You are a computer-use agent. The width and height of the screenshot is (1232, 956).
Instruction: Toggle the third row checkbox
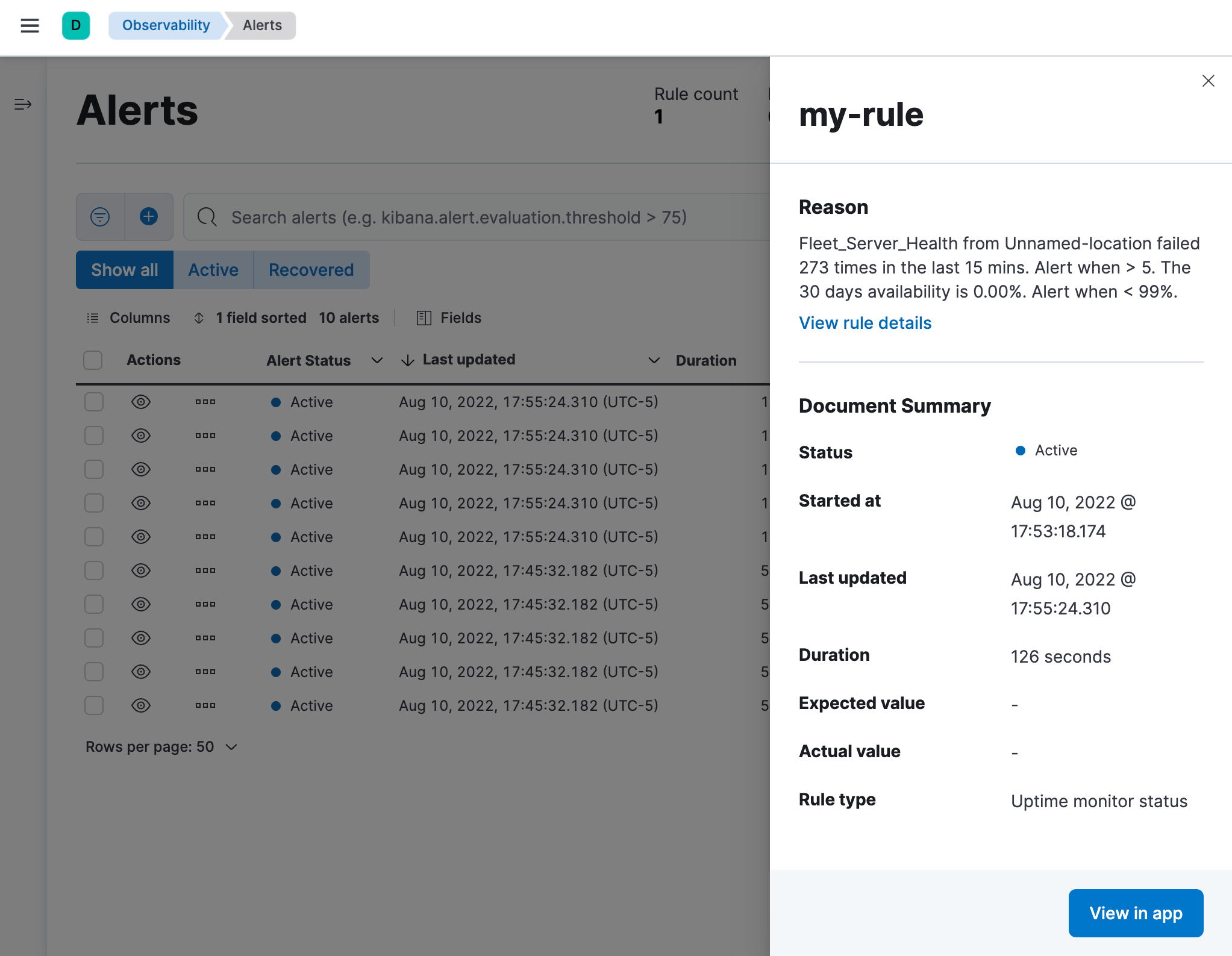click(95, 469)
